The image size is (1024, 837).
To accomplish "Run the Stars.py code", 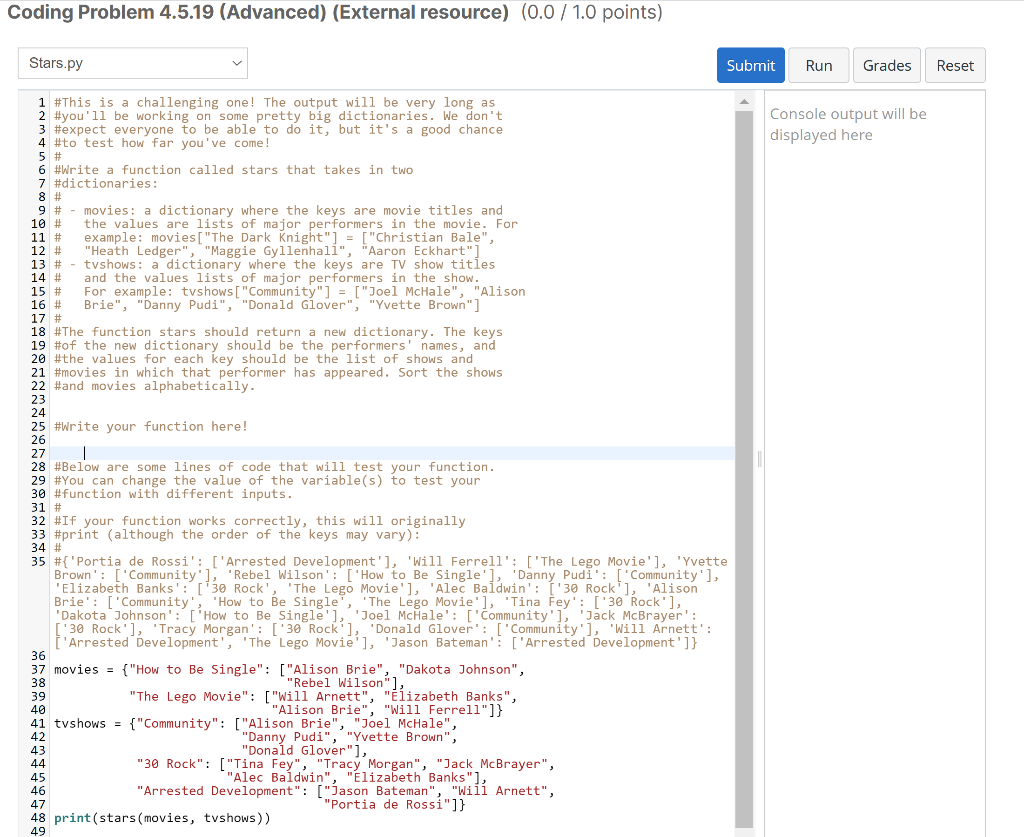I will pos(818,63).
